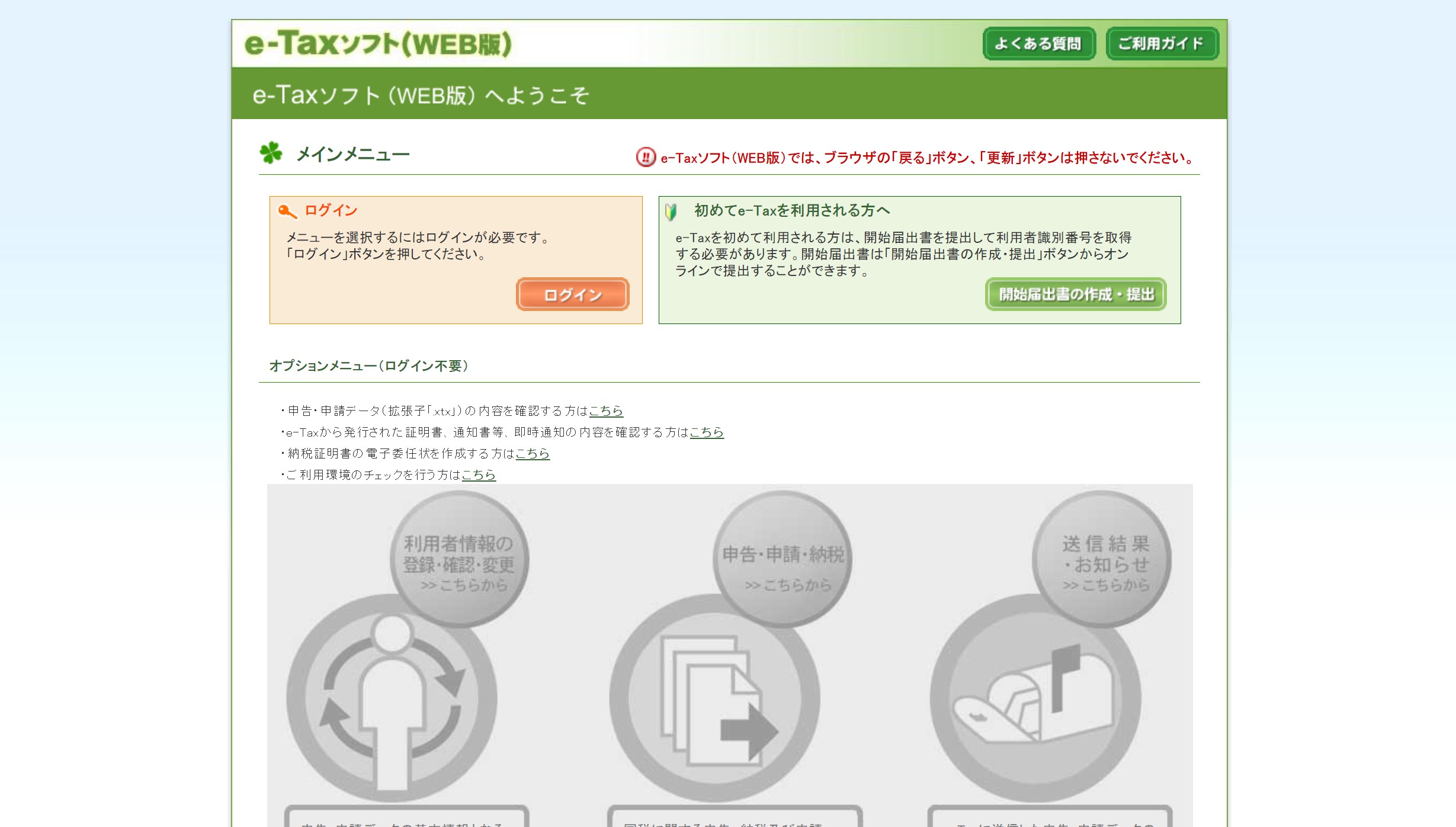Select the 申告・申請・納税 bubble
Screen dimensions: 1456x827
(x=782, y=559)
